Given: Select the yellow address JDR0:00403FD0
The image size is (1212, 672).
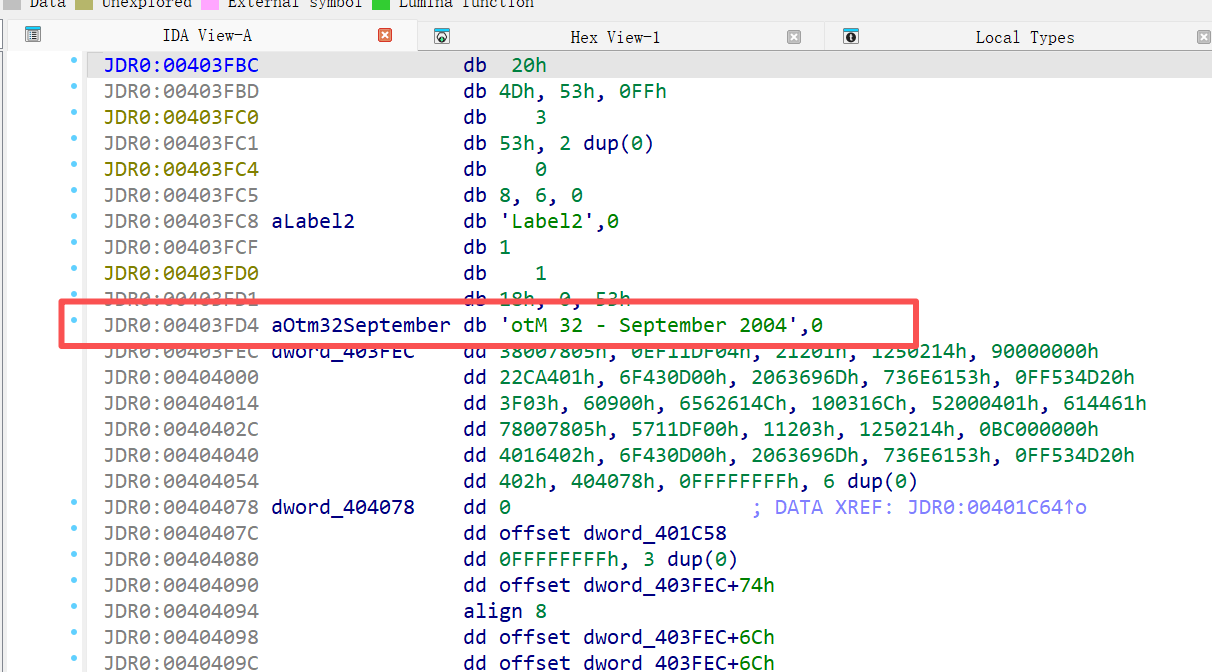Looking at the screenshot, I should point(181,273).
